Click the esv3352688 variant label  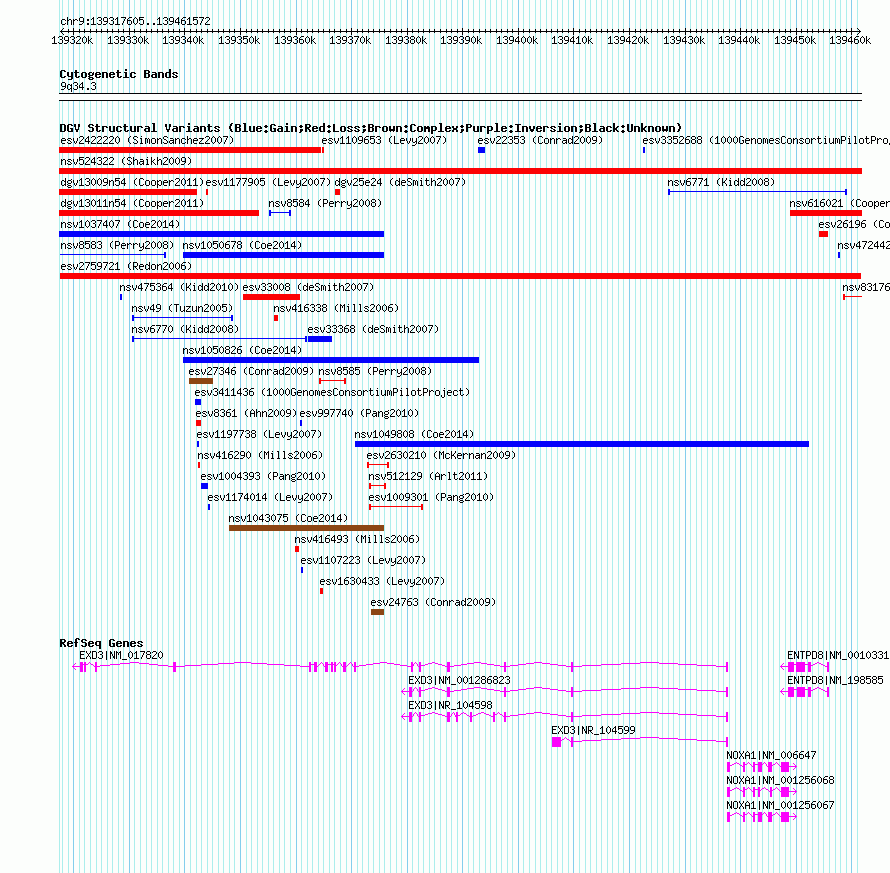coord(766,140)
